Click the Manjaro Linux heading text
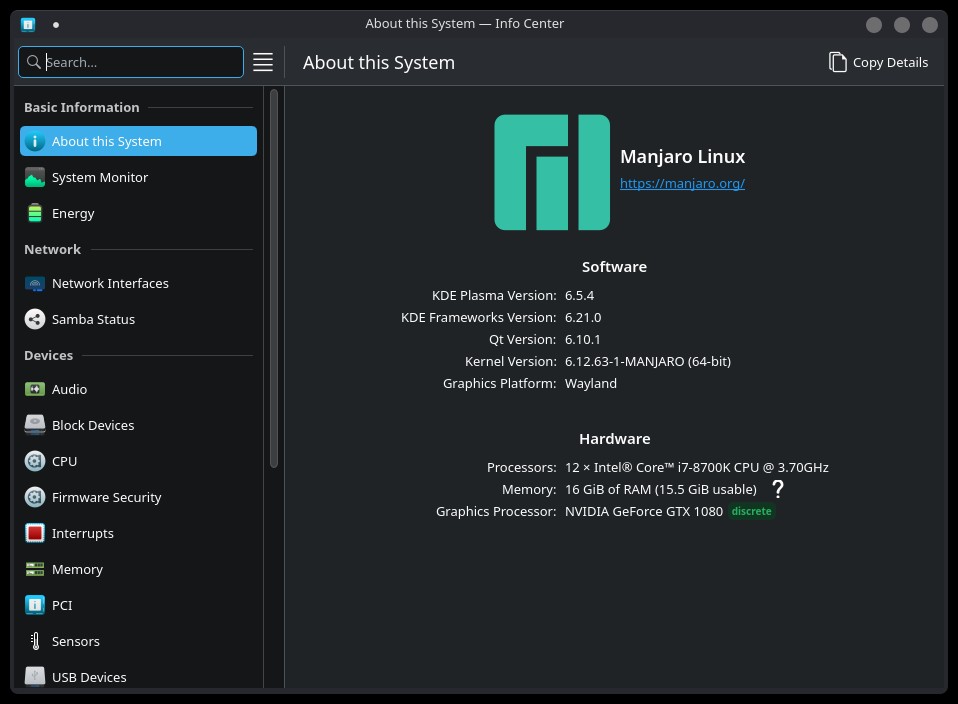This screenshot has width=958, height=704. (682, 156)
